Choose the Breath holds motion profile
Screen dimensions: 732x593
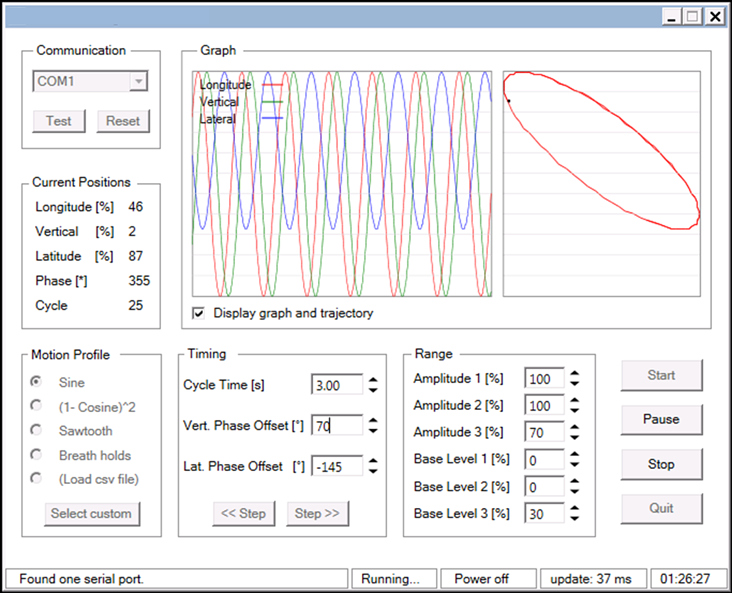tap(37, 455)
